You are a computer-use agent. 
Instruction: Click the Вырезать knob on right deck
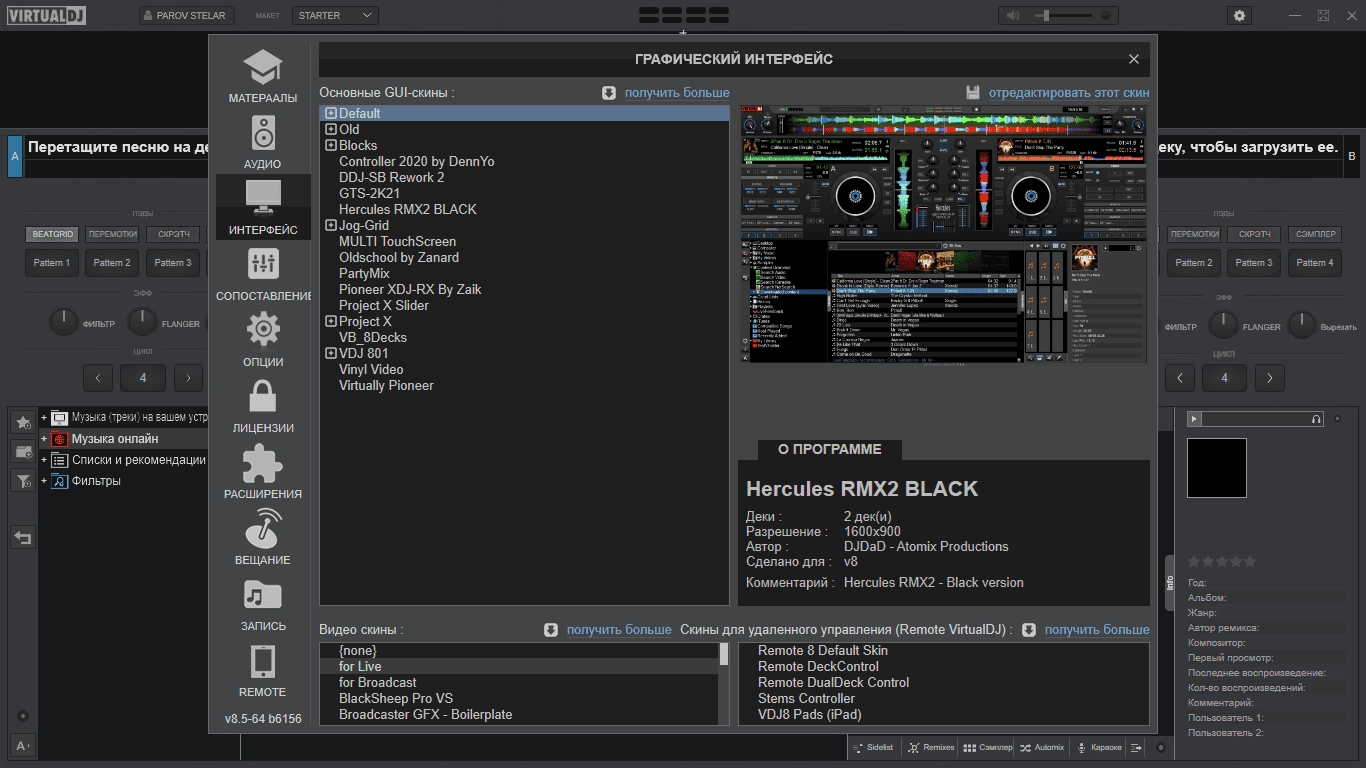(x=1301, y=324)
